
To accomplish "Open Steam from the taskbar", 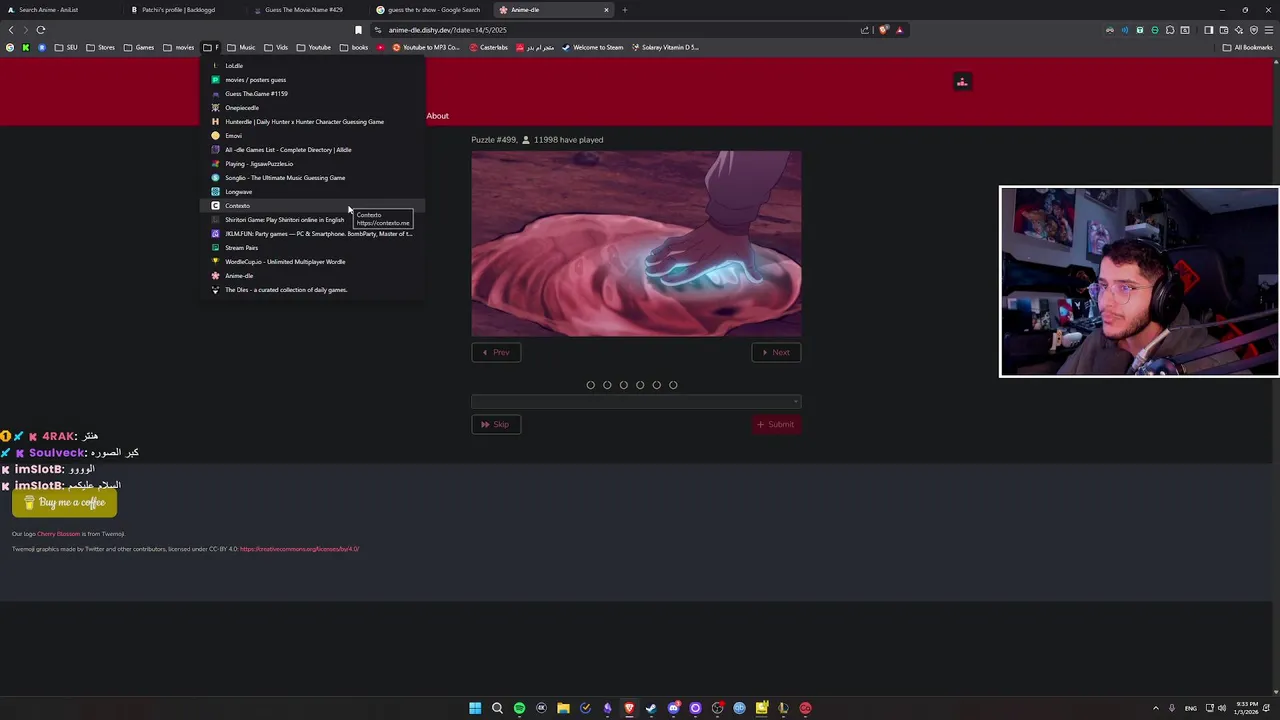I will [x=651, y=708].
